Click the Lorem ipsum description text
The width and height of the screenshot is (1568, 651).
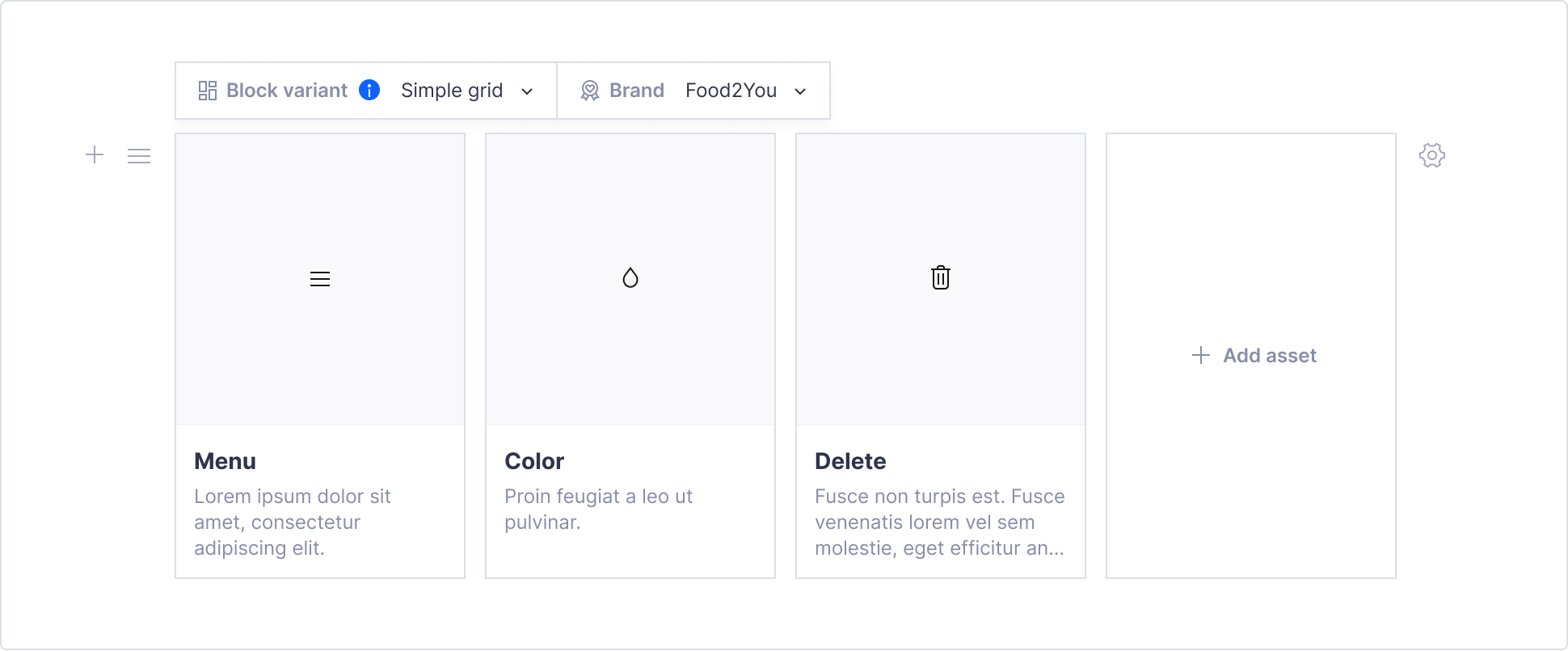[x=292, y=522]
